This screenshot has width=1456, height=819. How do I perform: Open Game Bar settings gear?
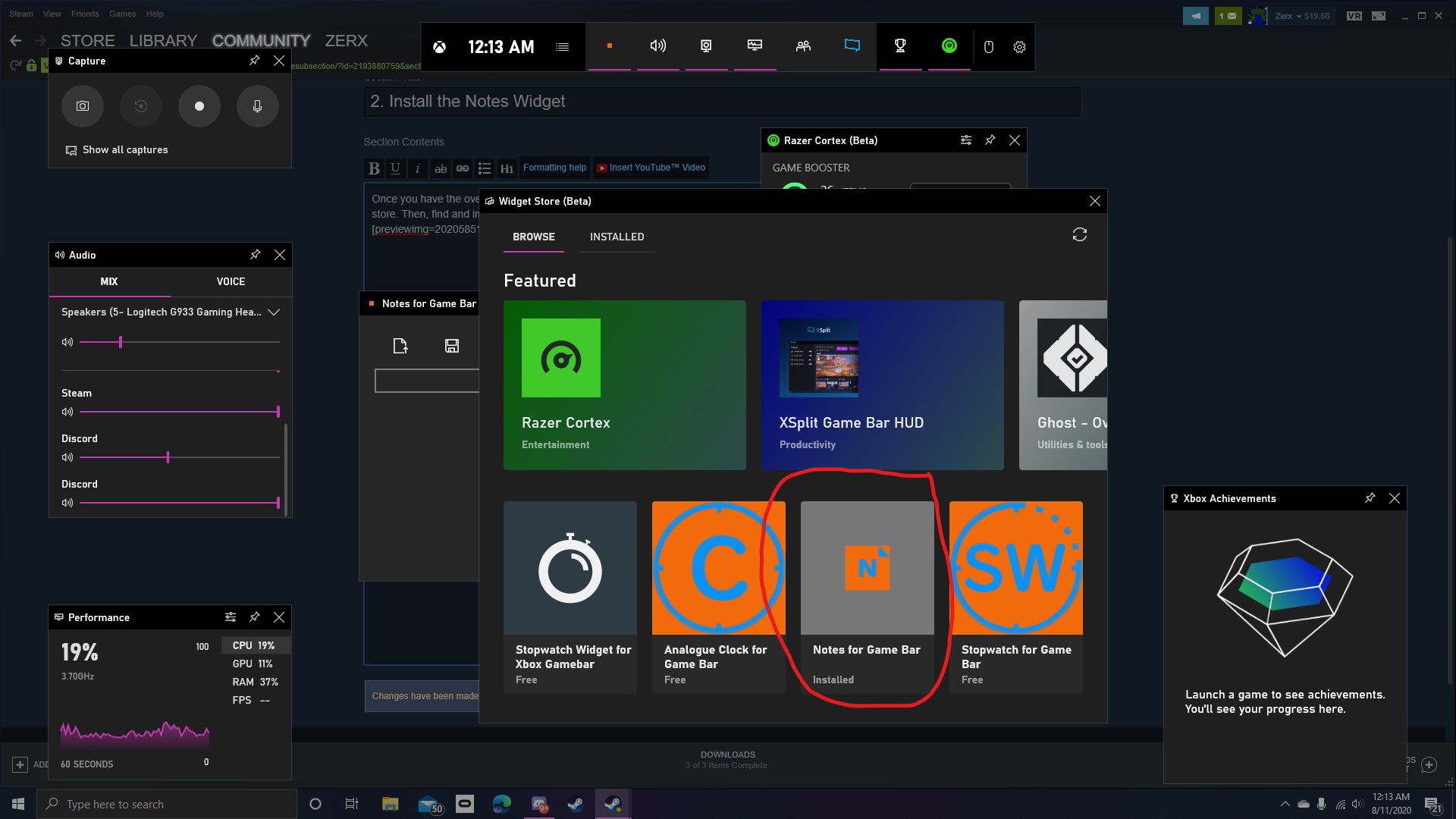(x=1019, y=47)
